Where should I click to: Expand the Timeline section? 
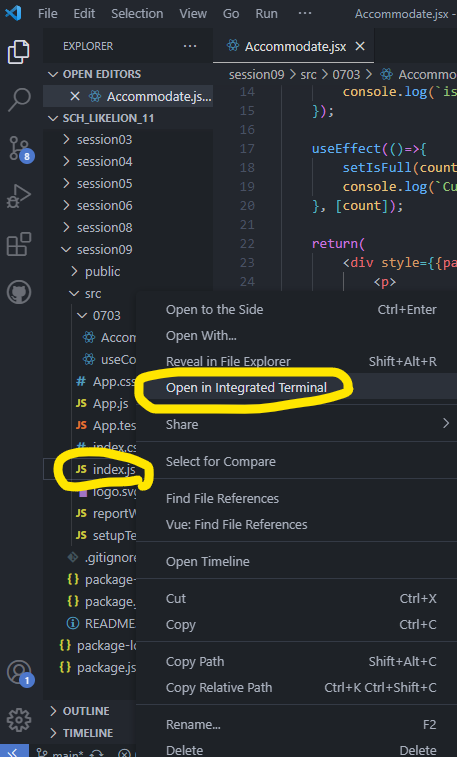point(90,733)
